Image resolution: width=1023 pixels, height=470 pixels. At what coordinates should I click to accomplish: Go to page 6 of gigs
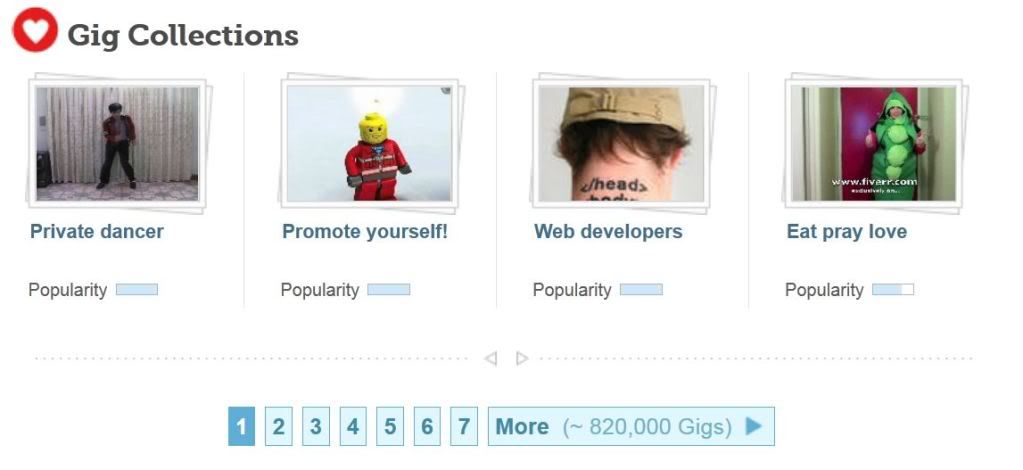click(x=427, y=426)
